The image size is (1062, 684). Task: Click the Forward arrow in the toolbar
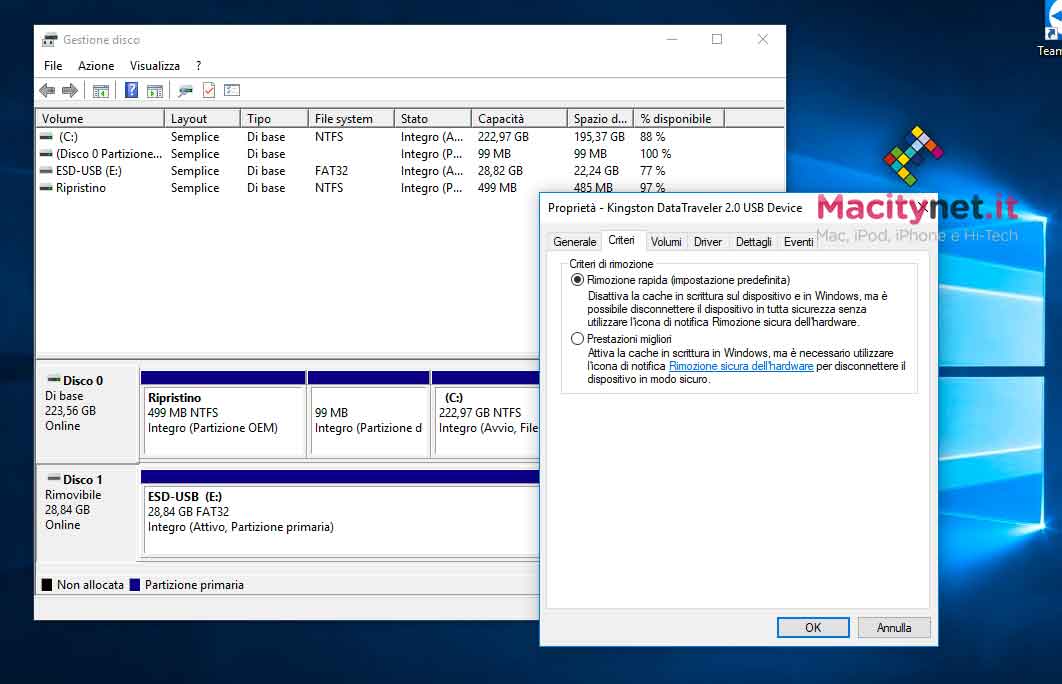[x=70, y=91]
